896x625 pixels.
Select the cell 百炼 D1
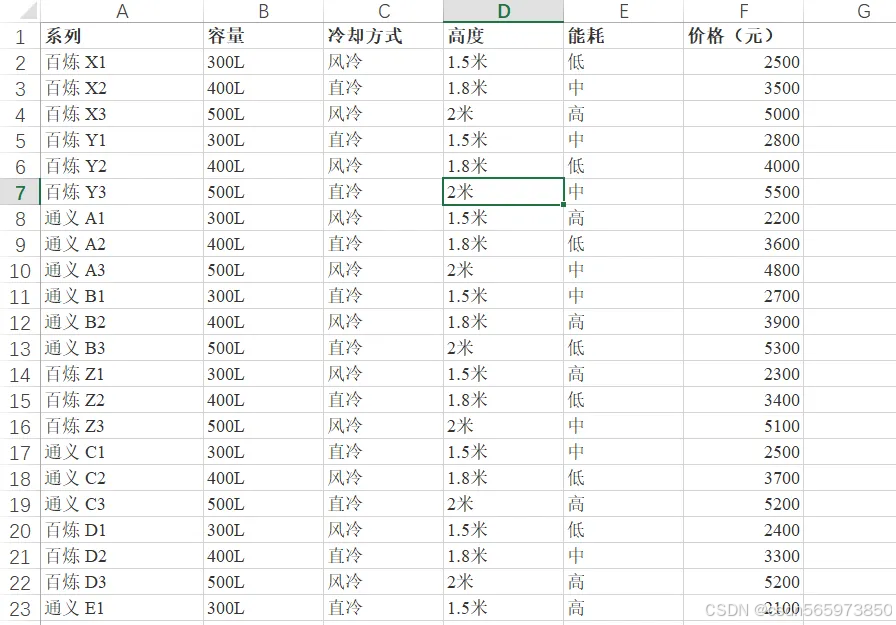122,530
